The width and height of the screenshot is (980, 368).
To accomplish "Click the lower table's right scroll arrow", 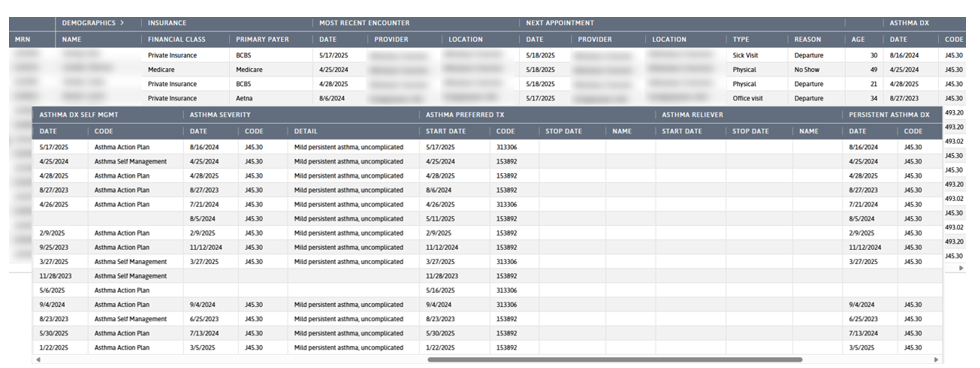I will 936,360.
